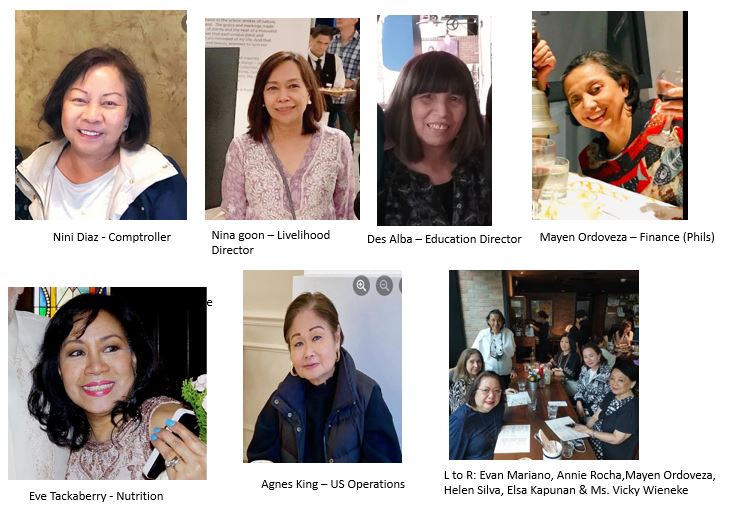Click the Eve Tackaberry - Nutrition caption
This screenshot has height=526, width=733.
click(x=96, y=496)
